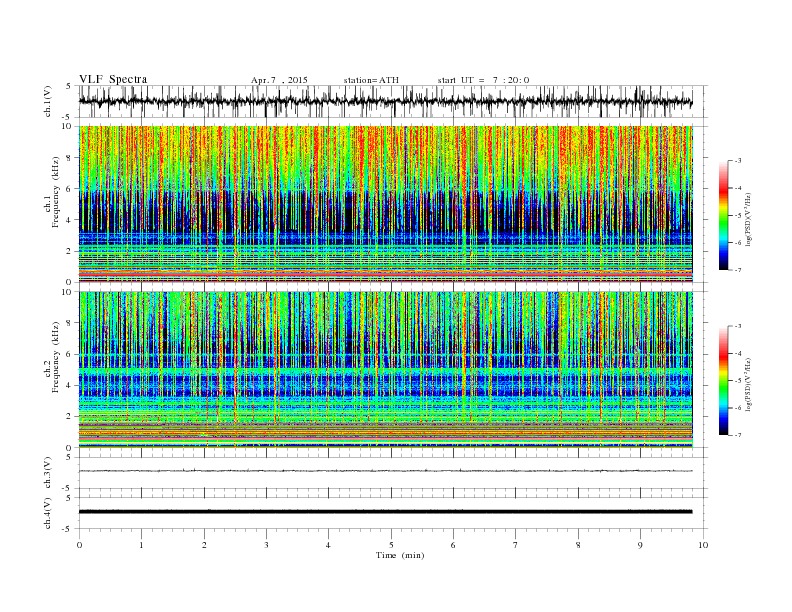Click the ch.2 spectrogram panel
This screenshot has height=612, width=792.
point(386,370)
